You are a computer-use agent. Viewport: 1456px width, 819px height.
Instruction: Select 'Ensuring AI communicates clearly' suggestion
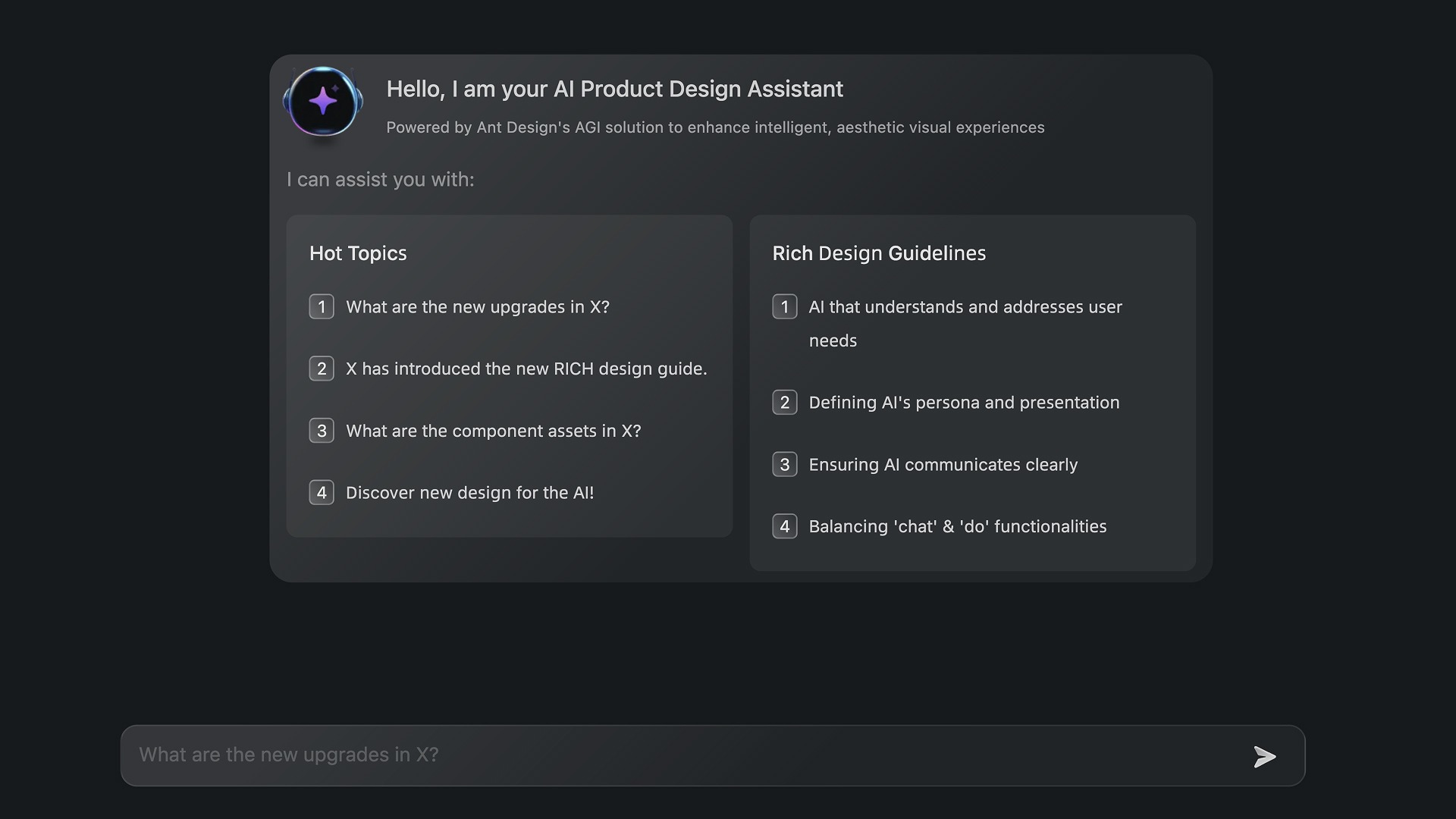[x=943, y=464]
